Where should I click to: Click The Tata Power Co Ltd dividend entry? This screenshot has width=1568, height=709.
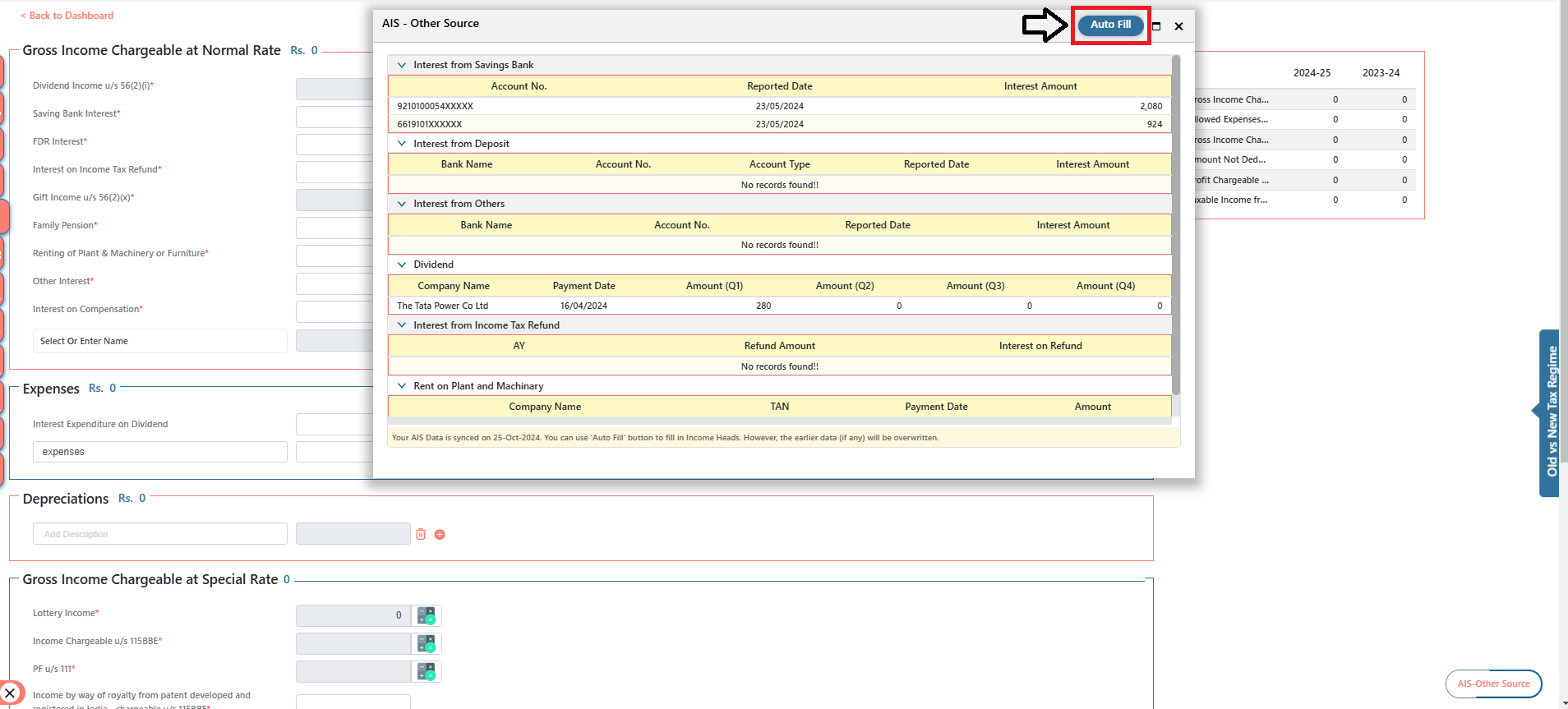click(x=443, y=306)
